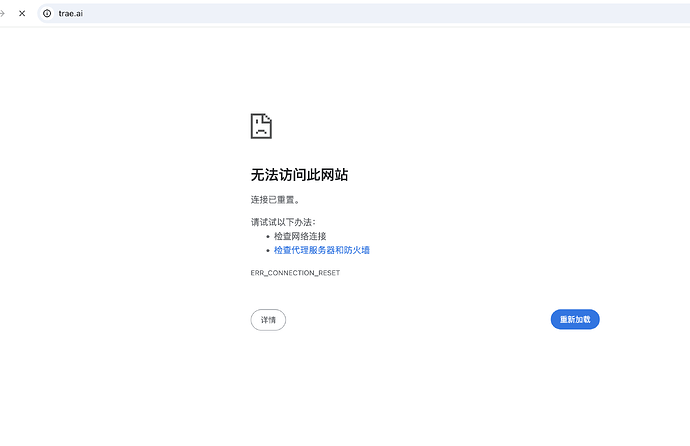The width and height of the screenshot is (690, 446).
Task: Click the sad page error icon
Action: [261, 126]
